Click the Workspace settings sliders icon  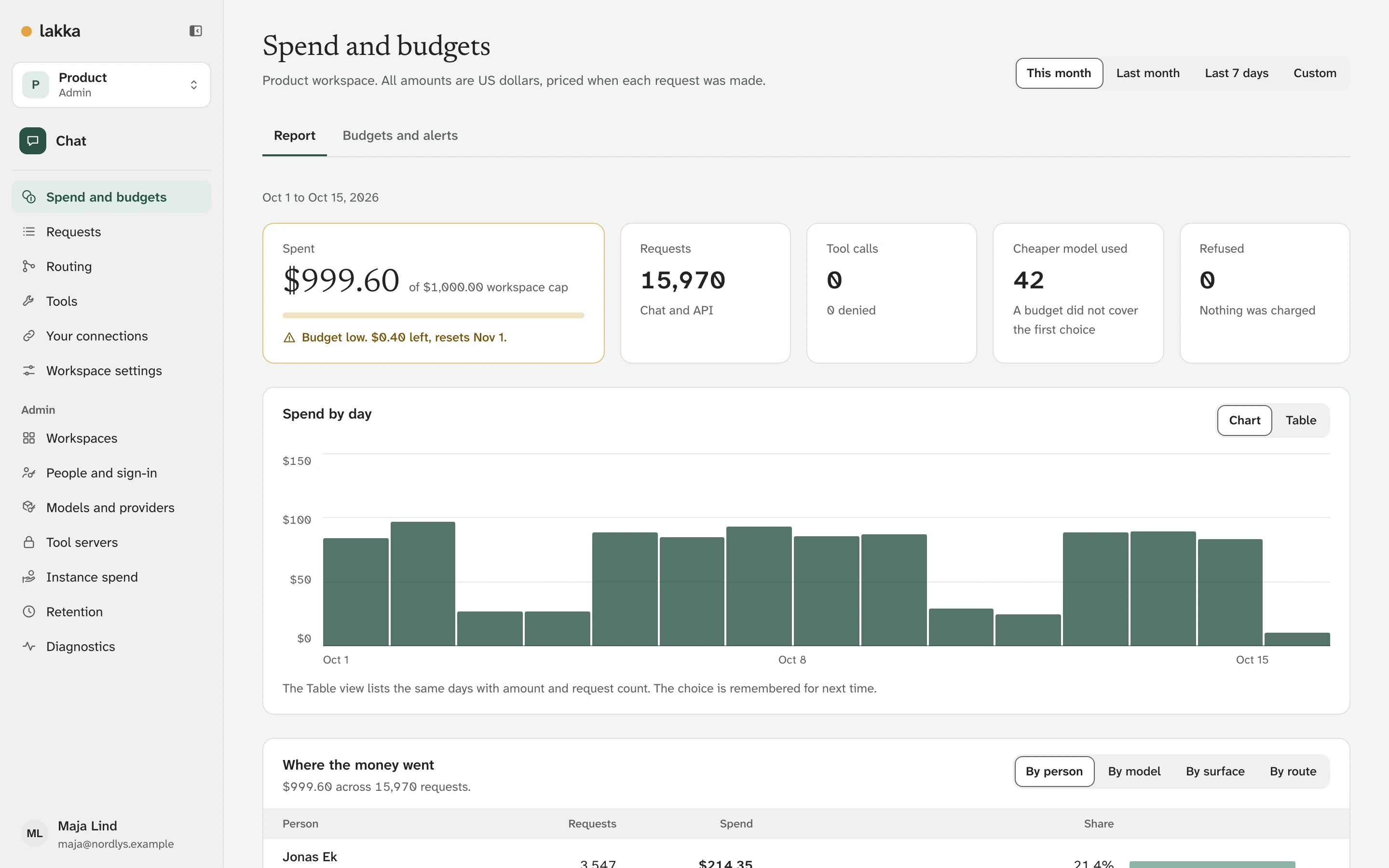coord(29,371)
